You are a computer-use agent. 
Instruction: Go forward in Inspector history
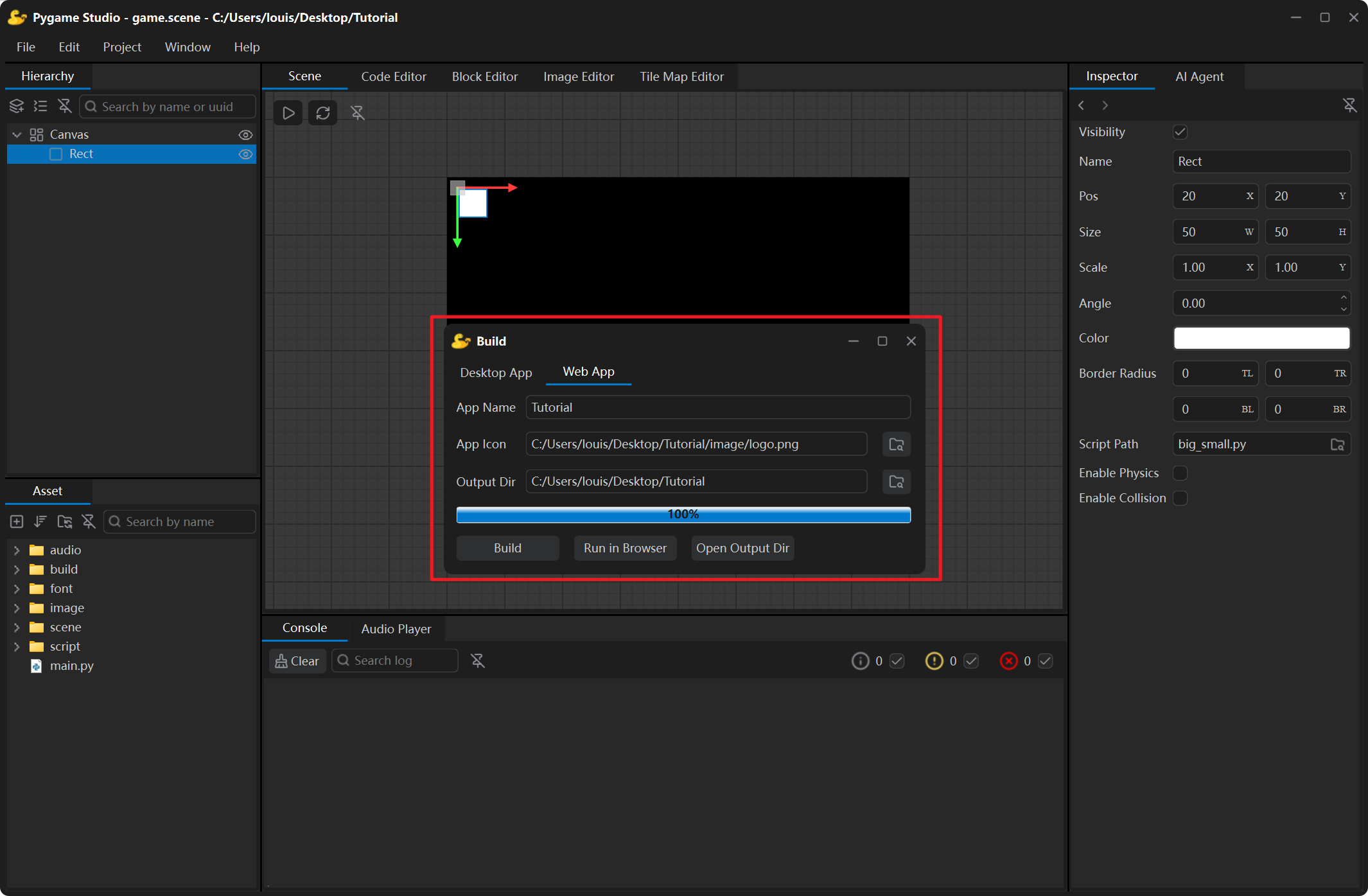pos(1105,105)
